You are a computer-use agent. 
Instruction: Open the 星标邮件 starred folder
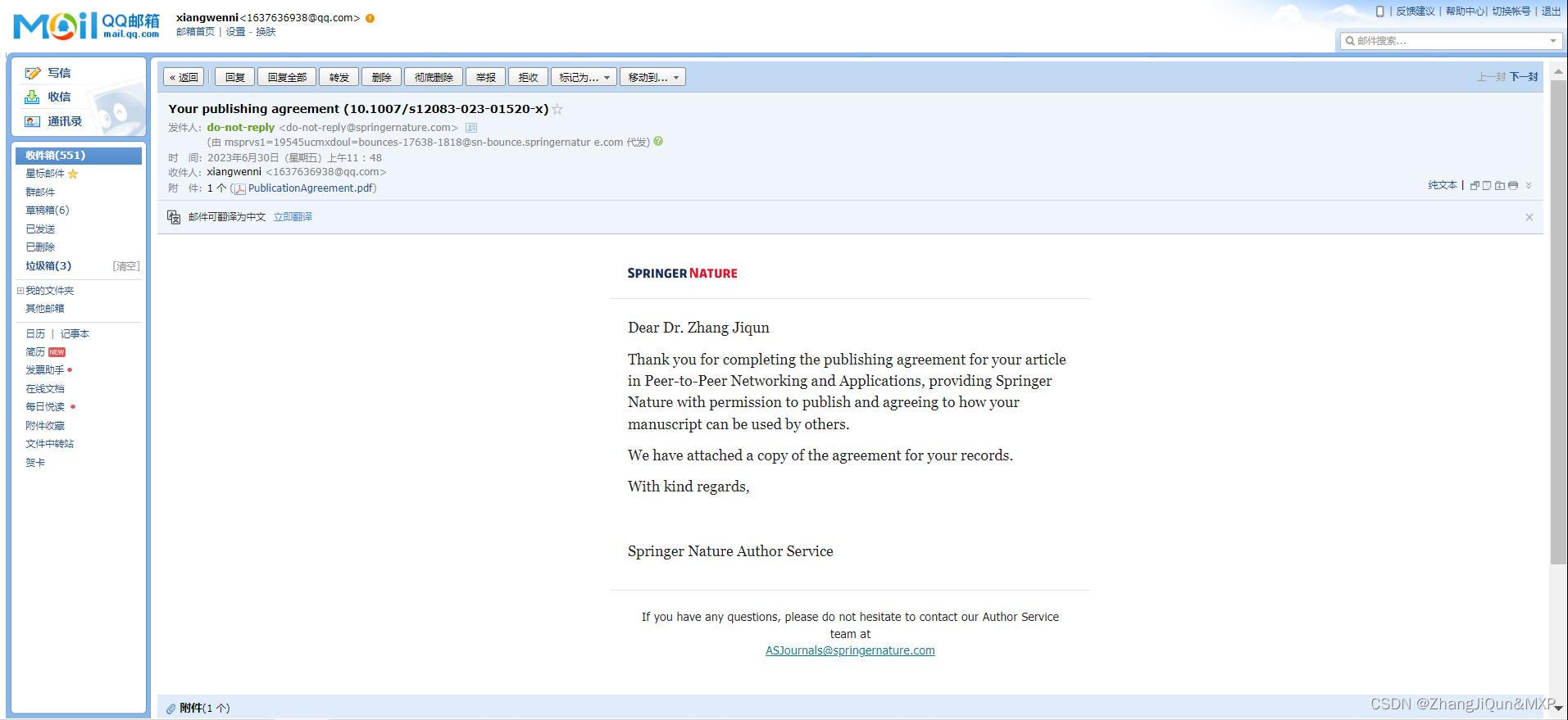pos(44,174)
